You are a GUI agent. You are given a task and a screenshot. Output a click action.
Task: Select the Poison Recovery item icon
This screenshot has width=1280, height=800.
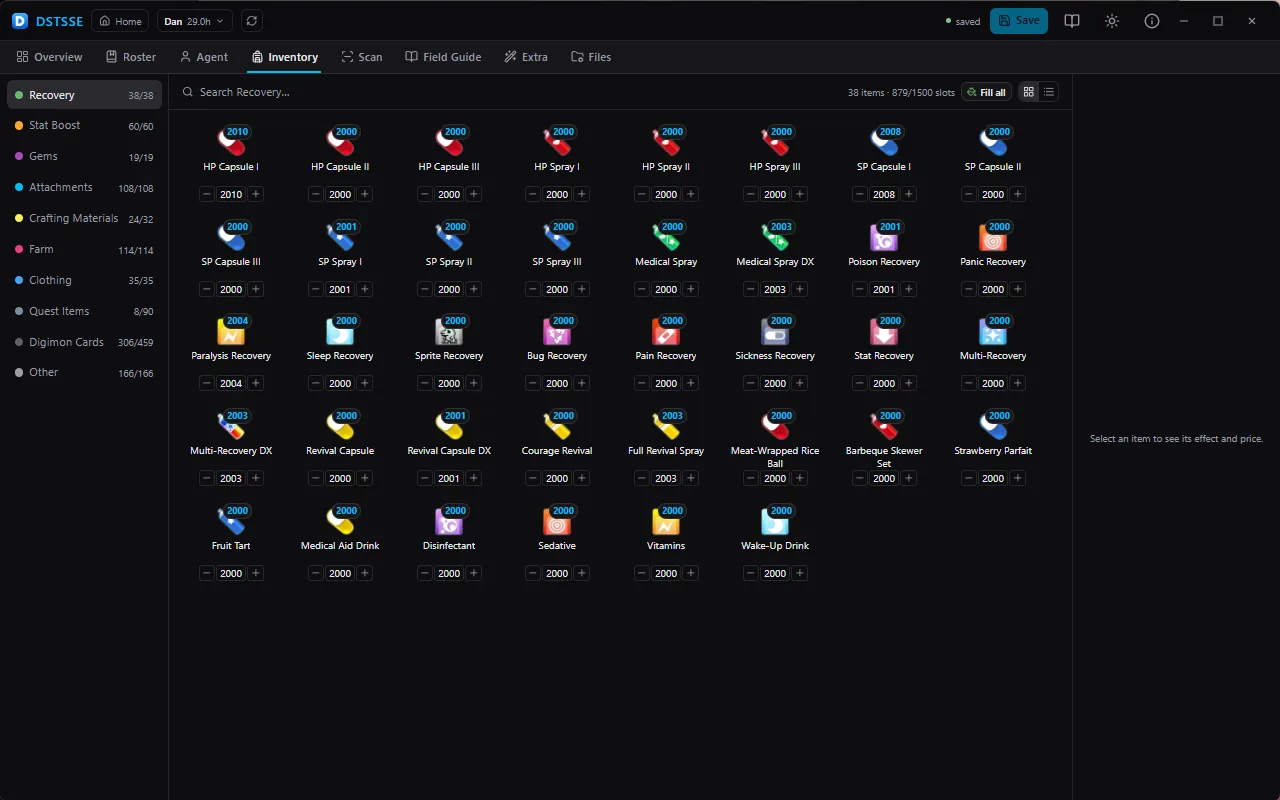(884, 237)
